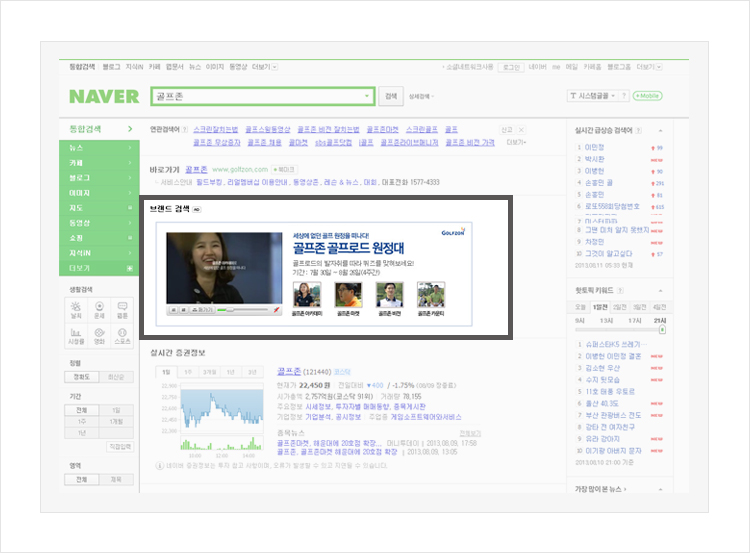The width and height of the screenshot is (750, 553).
Task: Click the question mark beside 시스템글꼴
Action: (x=624, y=96)
